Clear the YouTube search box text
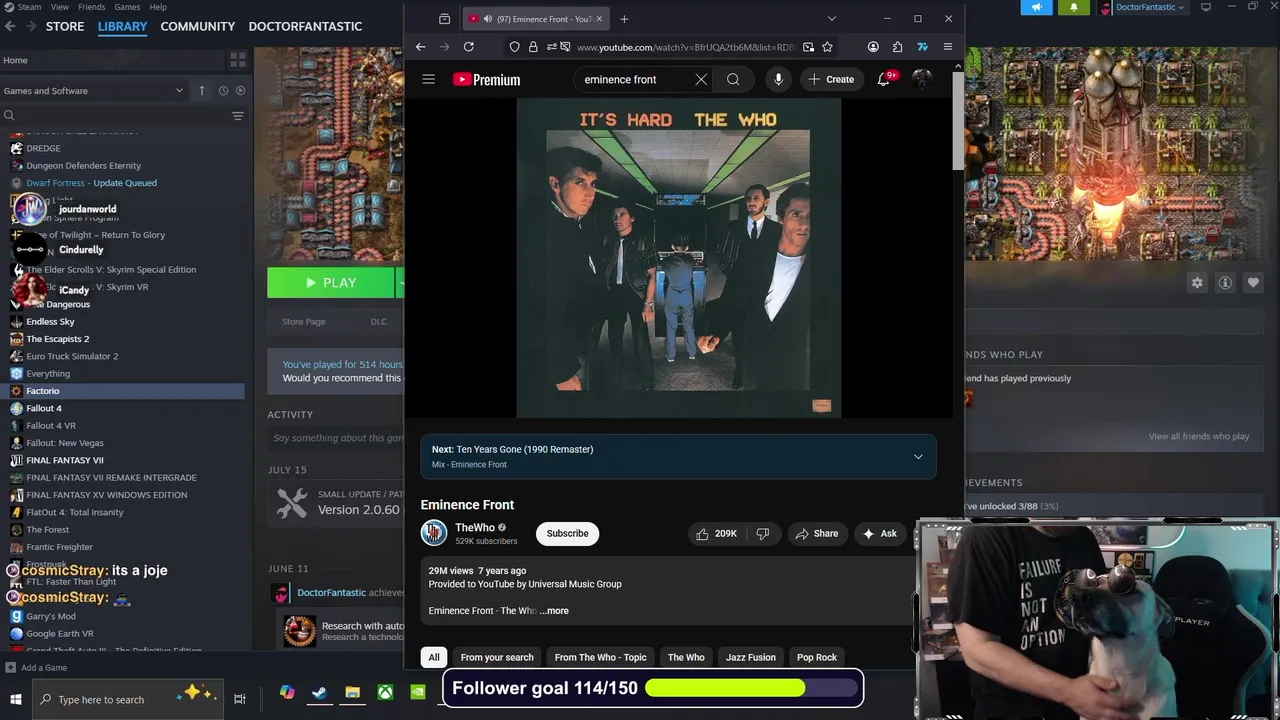The height and width of the screenshot is (720, 1280). [x=701, y=79]
